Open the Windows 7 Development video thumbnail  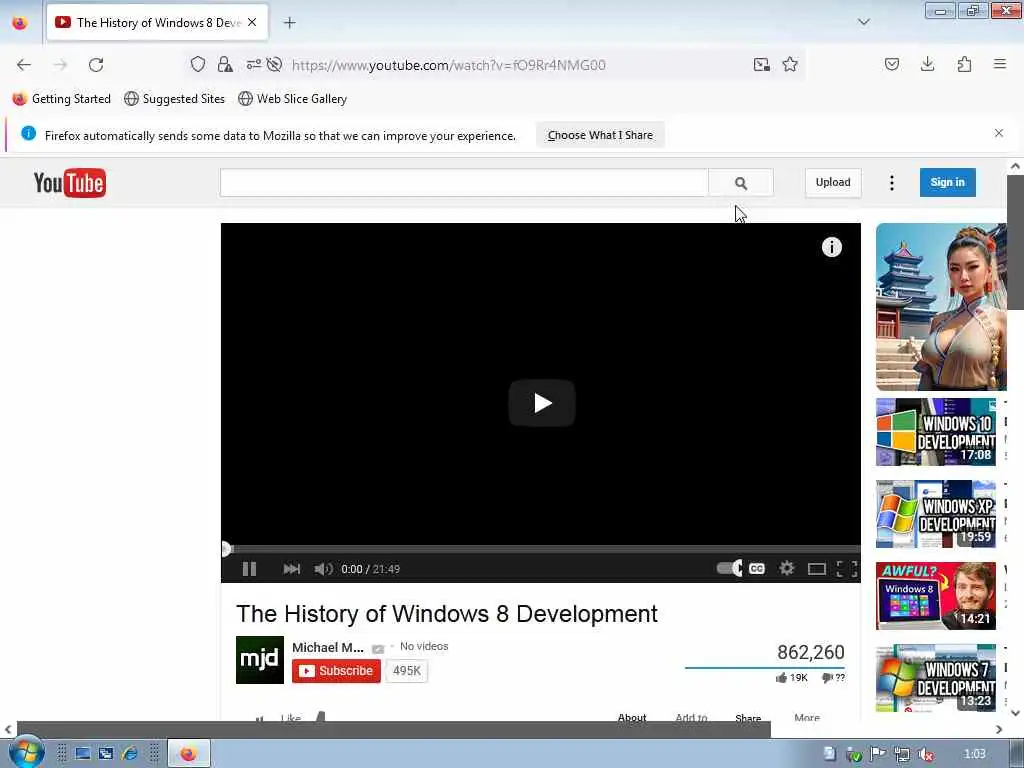[x=936, y=678]
